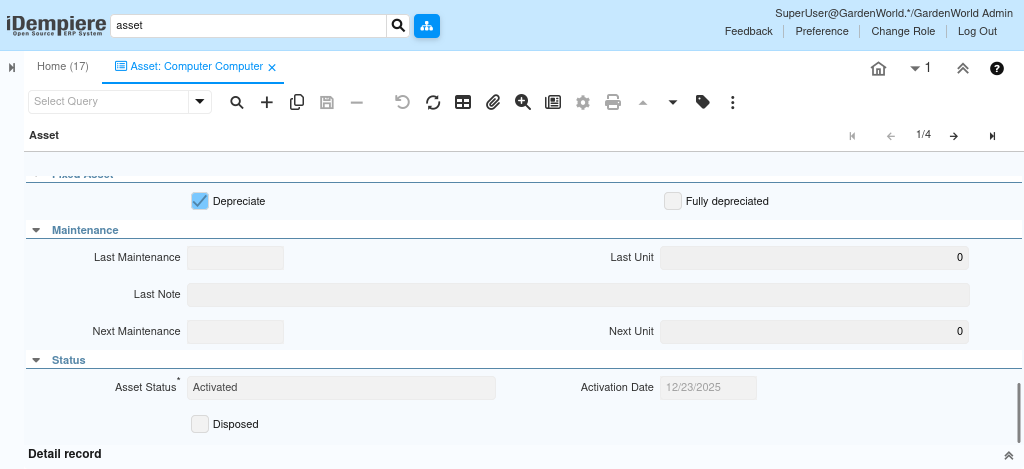The height and width of the screenshot is (469, 1024).
Task: Tick the Disposed checkbox
Action: coord(200,424)
